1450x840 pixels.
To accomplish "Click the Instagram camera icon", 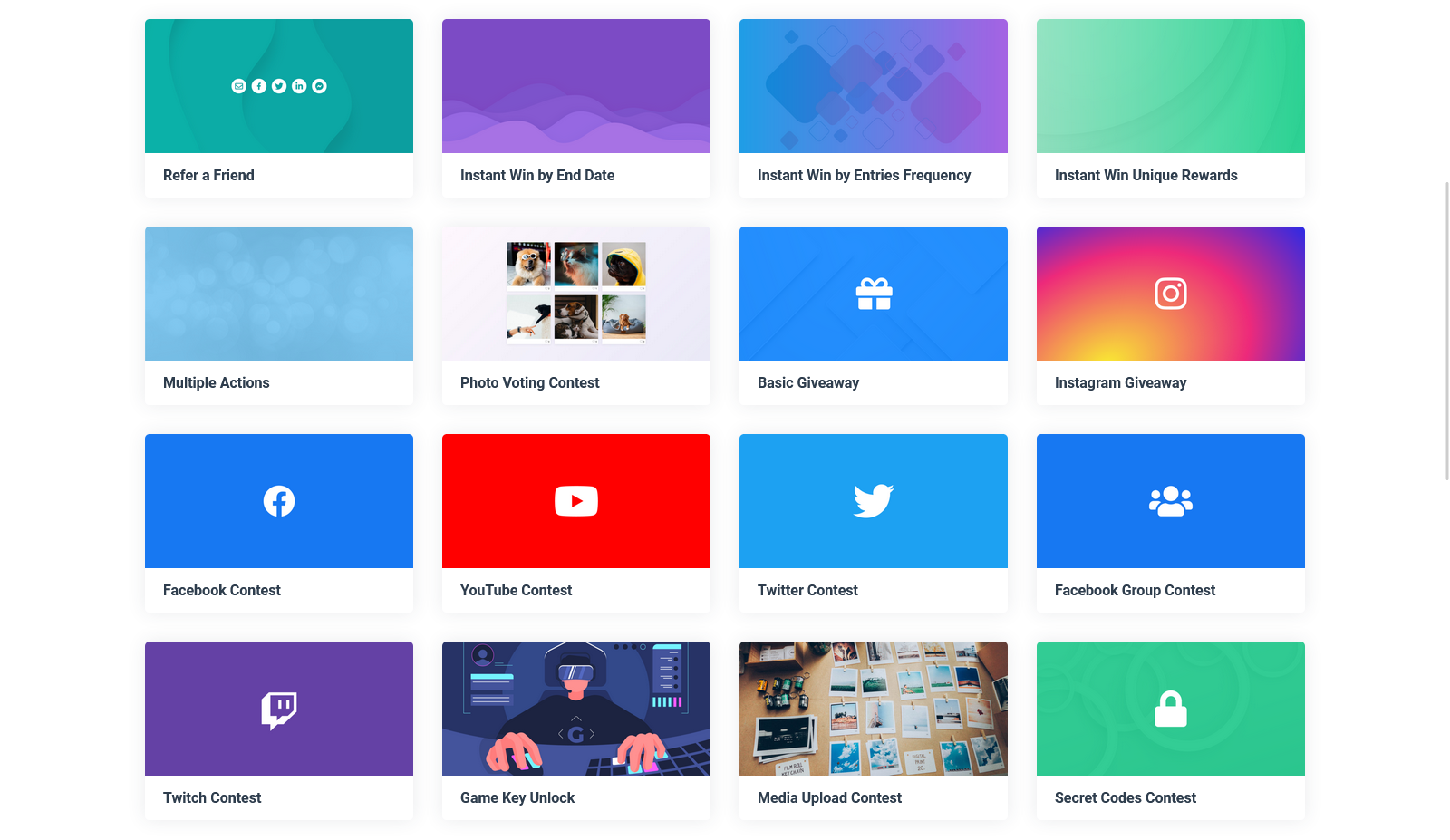I will coord(1171,294).
